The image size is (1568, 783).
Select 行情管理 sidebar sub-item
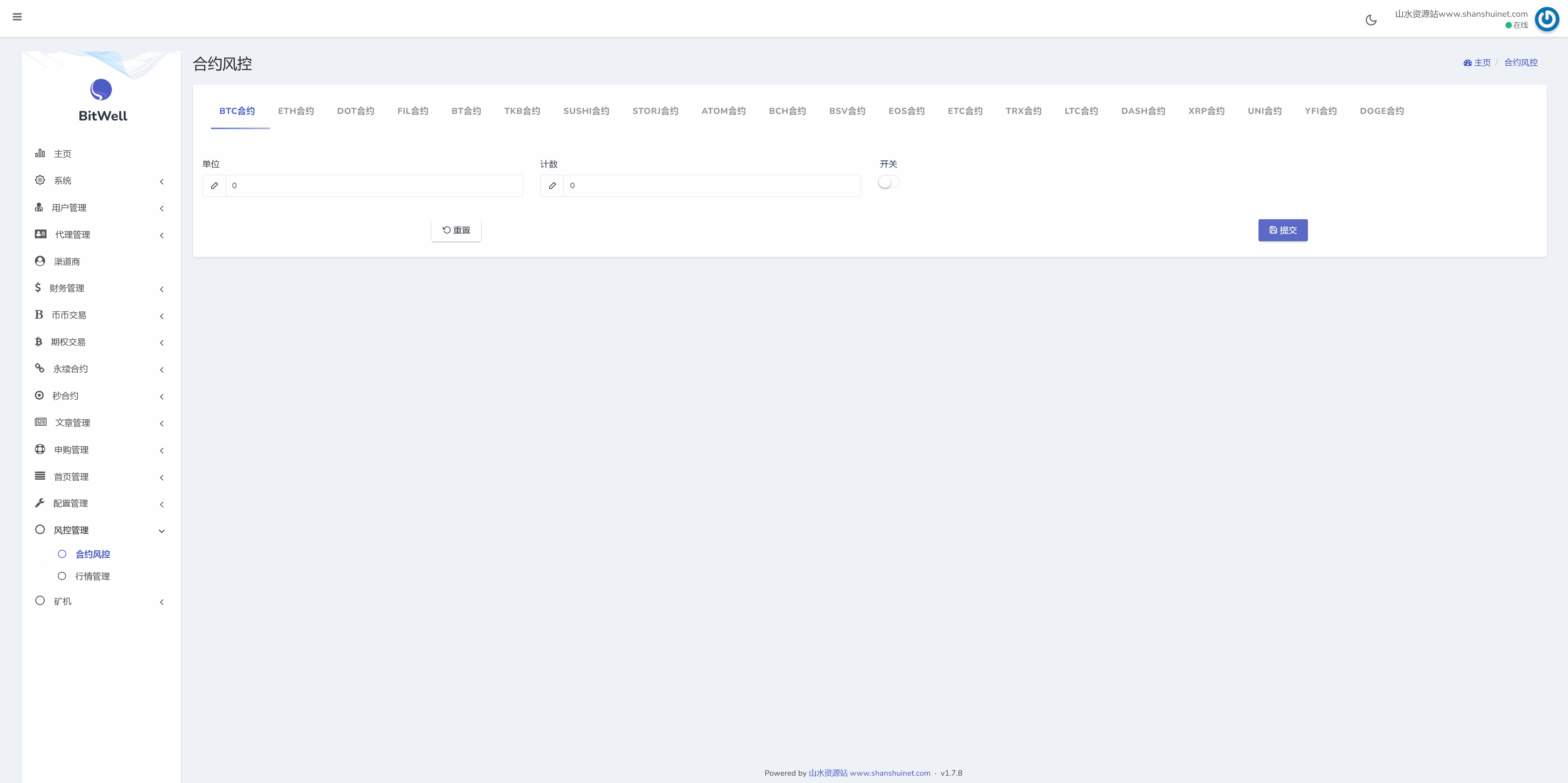[x=92, y=576]
